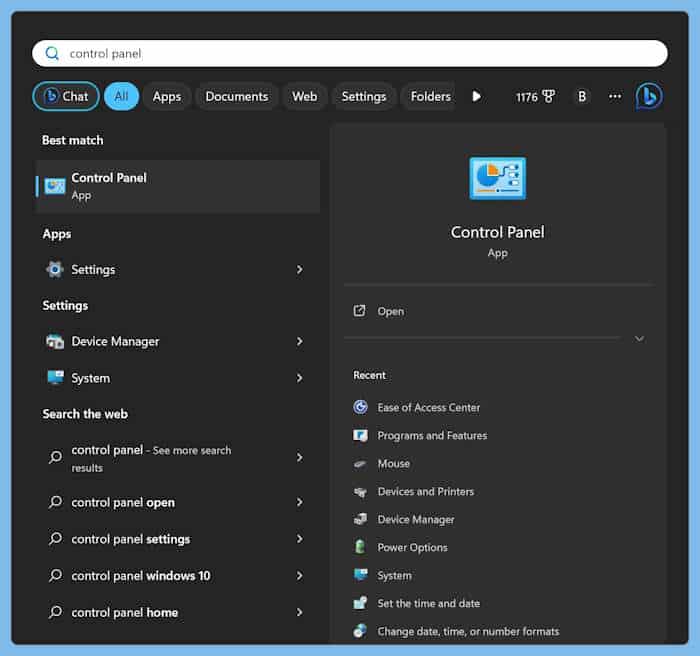The width and height of the screenshot is (700, 656).
Task: Click inside the control panel search field
Action: 350,54
